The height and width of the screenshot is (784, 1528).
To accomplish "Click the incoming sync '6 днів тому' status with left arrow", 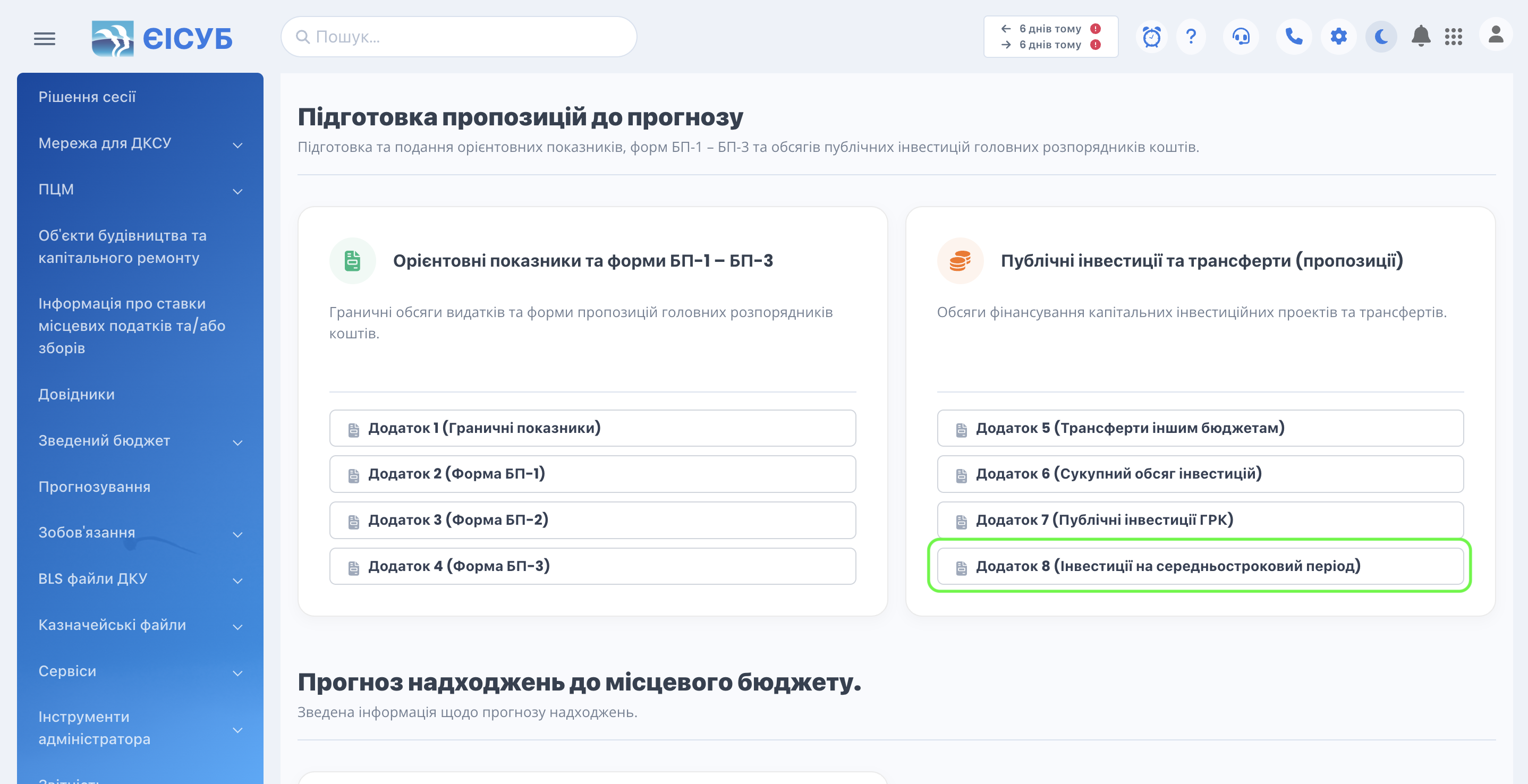I will point(1050,29).
